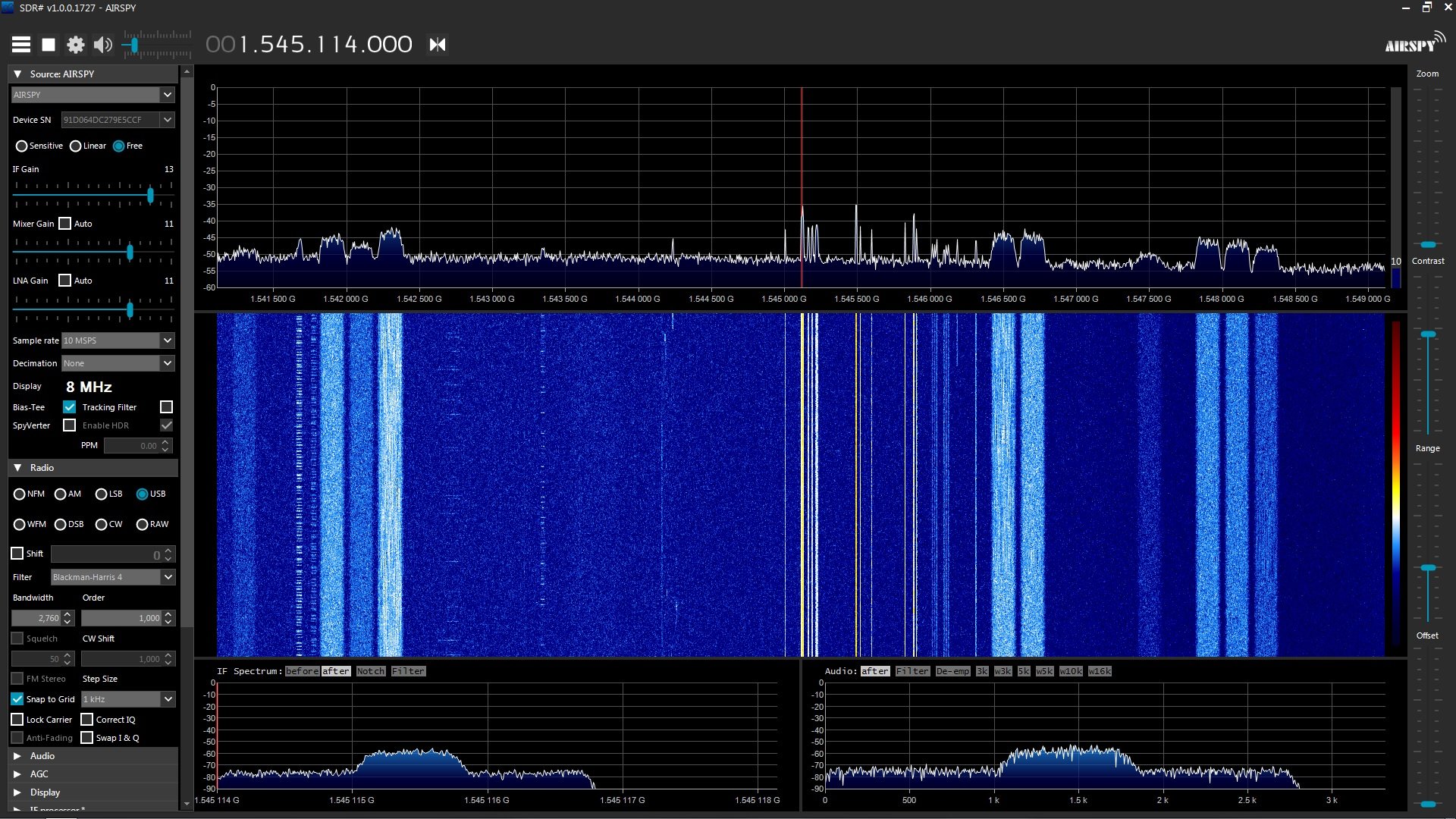Screen dimensions: 1456x819
Task: Turn on Mixer Gain Auto
Action: coord(65,224)
